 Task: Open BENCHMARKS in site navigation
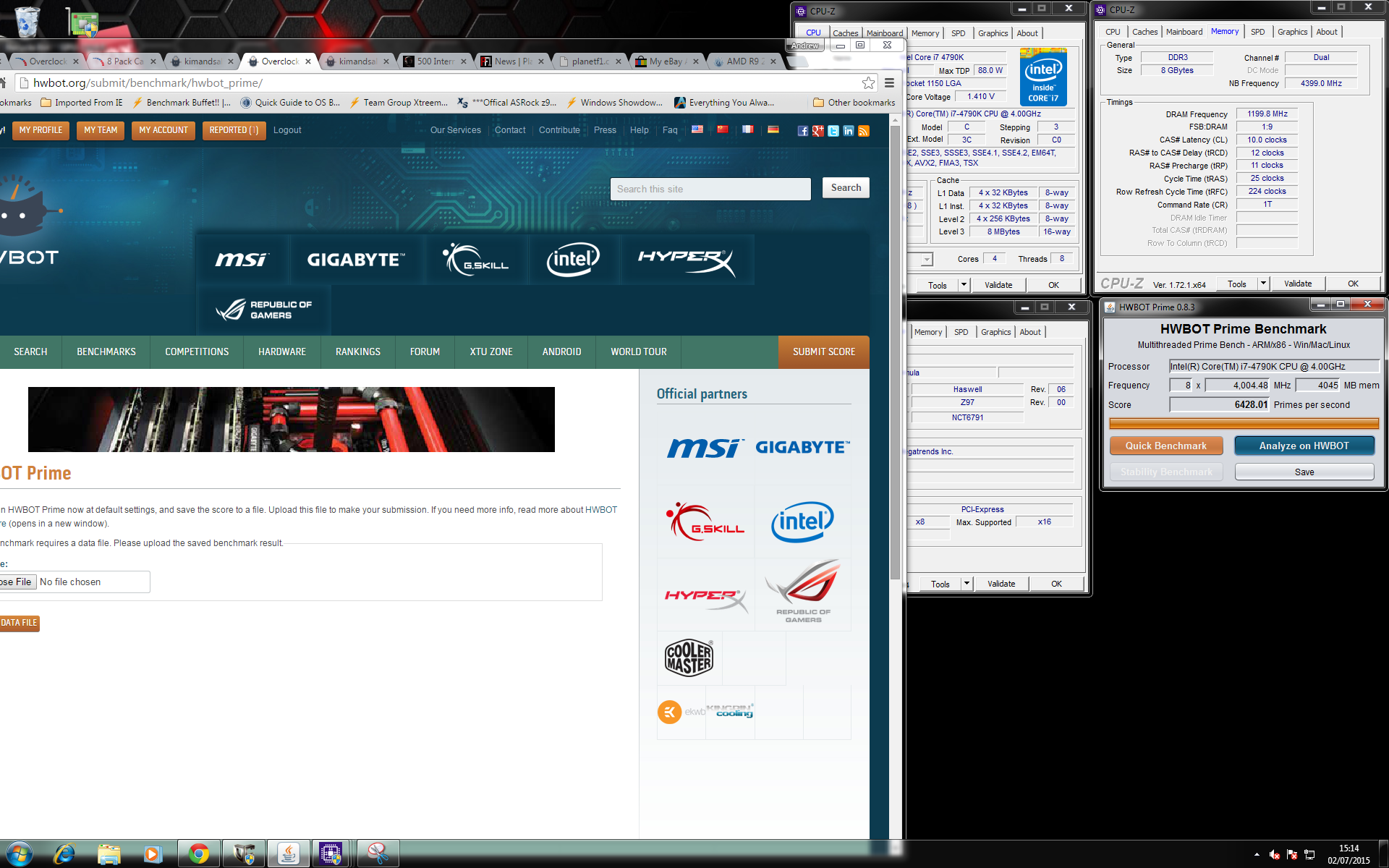[106, 352]
